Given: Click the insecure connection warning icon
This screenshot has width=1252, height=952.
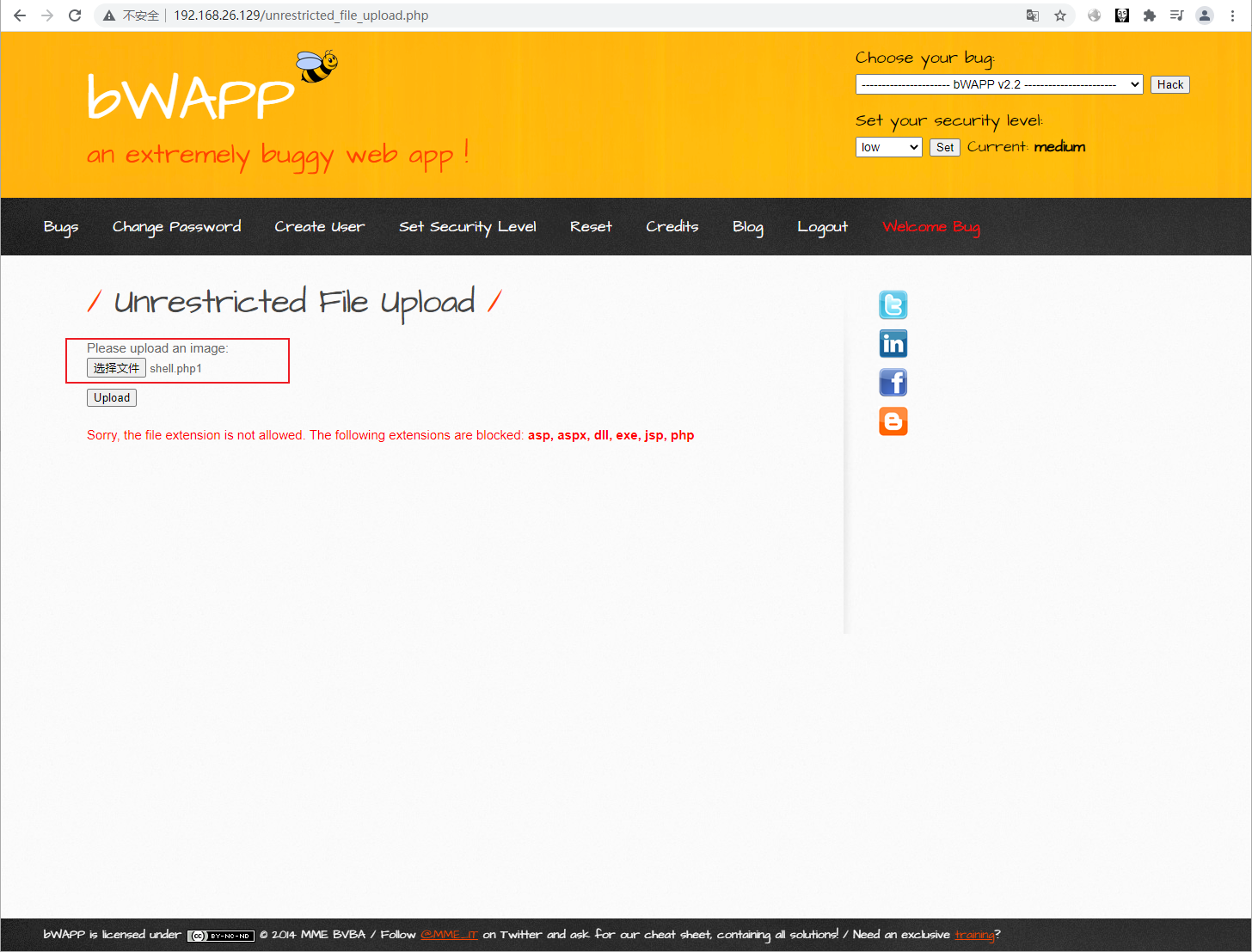Looking at the screenshot, I should (x=109, y=15).
